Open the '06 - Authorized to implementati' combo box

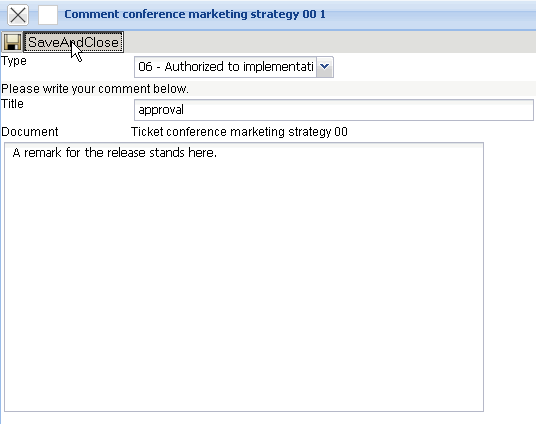[x=234, y=67]
